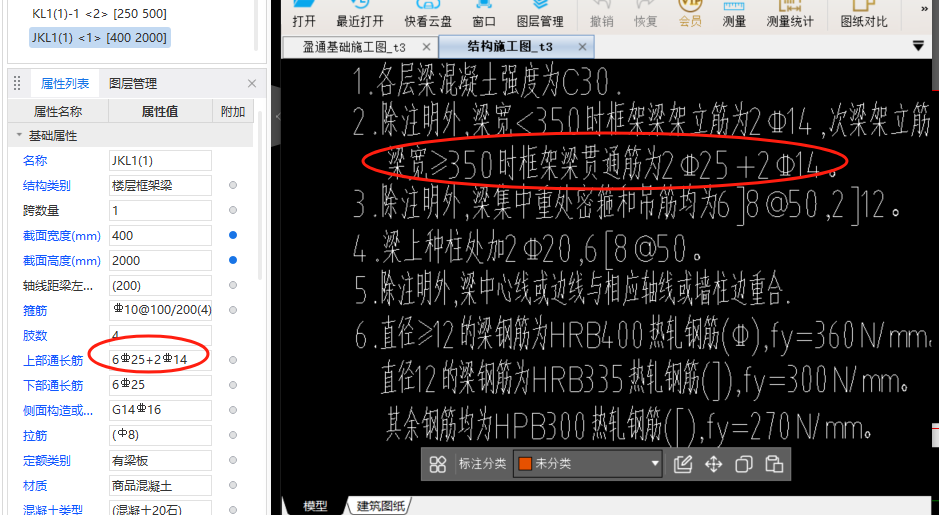Click the 截面宽度 value field 400
The width and height of the screenshot is (939, 515).
tap(160, 235)
